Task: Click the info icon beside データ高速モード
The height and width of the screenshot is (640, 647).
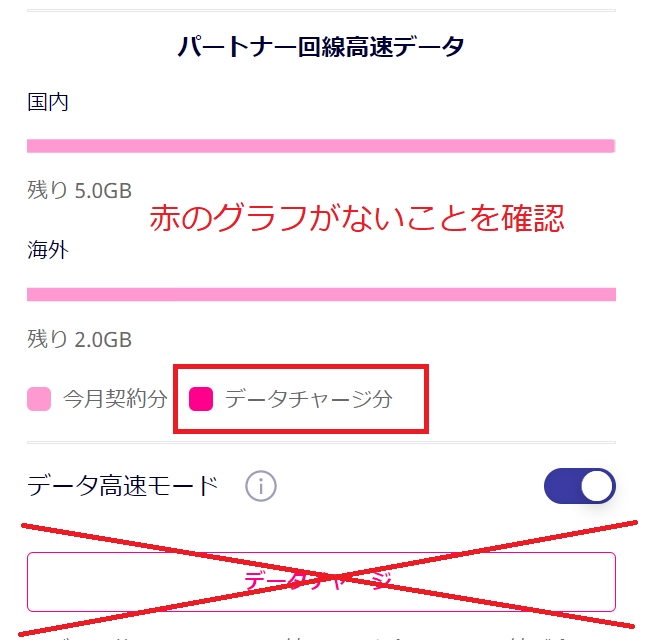Action: tap(260, 487)
